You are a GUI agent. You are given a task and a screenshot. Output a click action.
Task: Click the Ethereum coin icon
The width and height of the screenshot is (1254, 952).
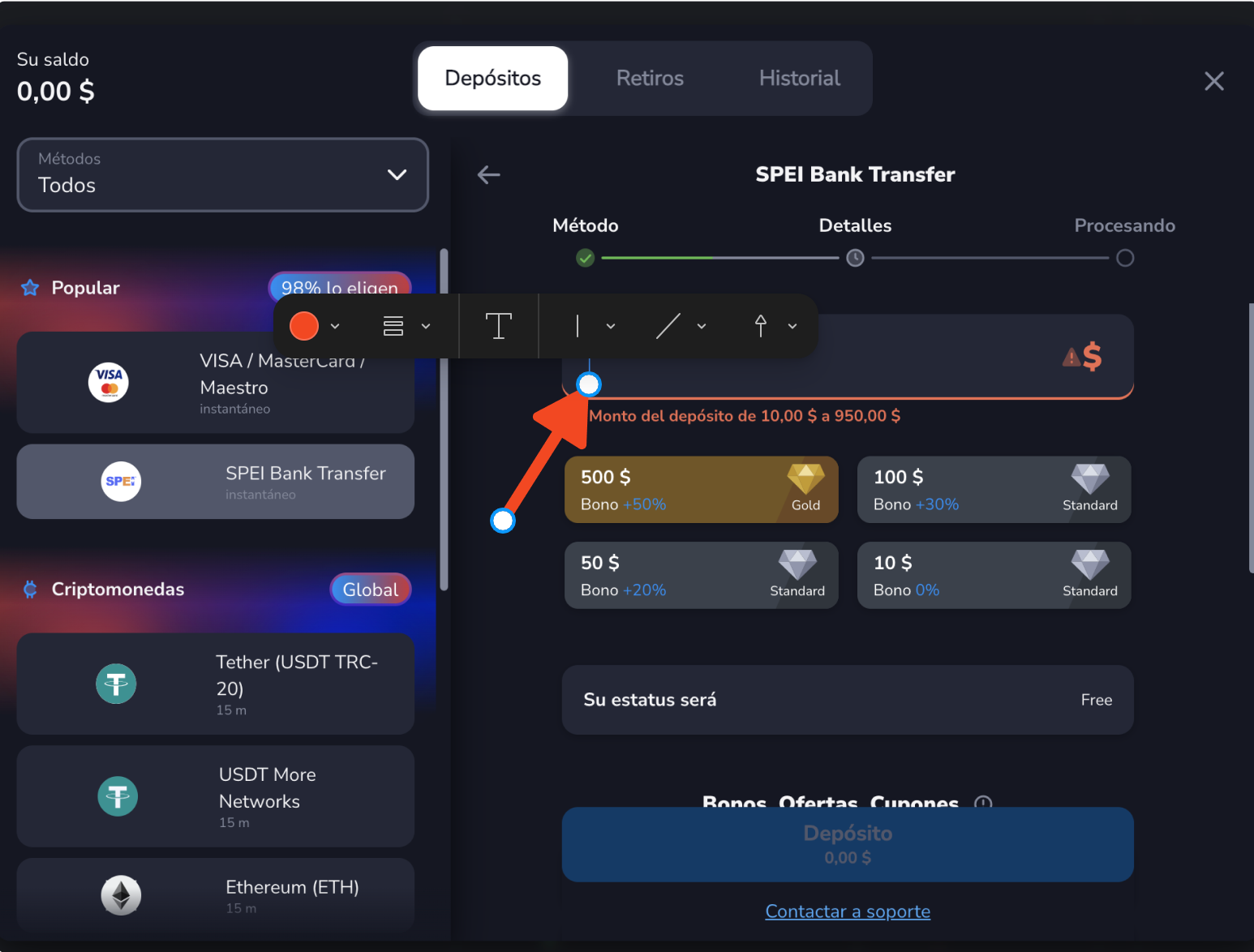[121, 895]
